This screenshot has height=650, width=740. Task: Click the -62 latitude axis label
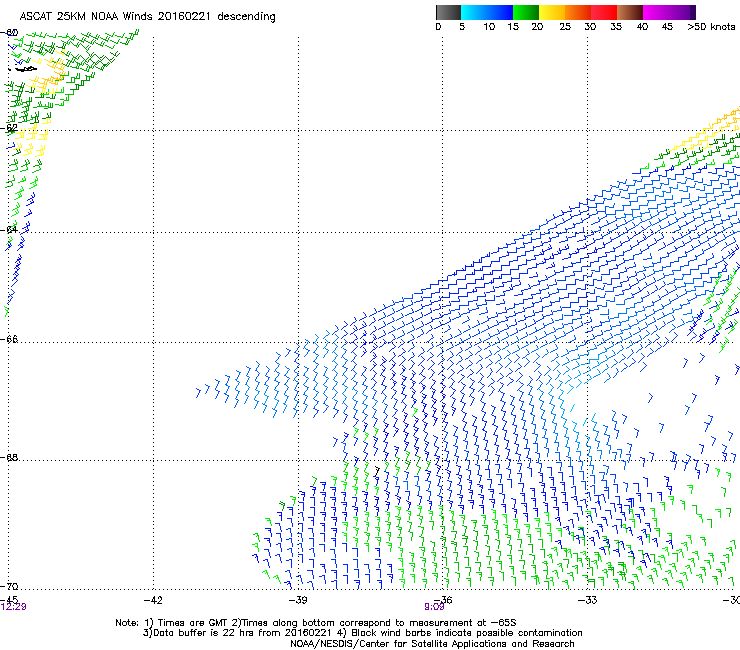click(9, 128)
